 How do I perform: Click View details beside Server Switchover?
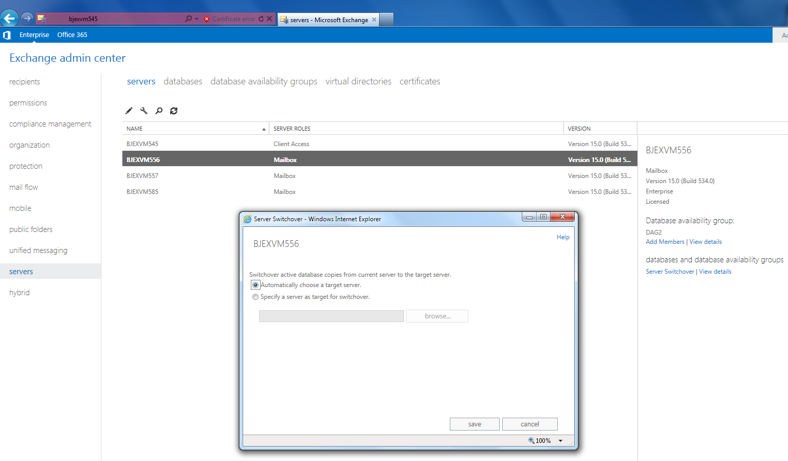click(715, 271)
